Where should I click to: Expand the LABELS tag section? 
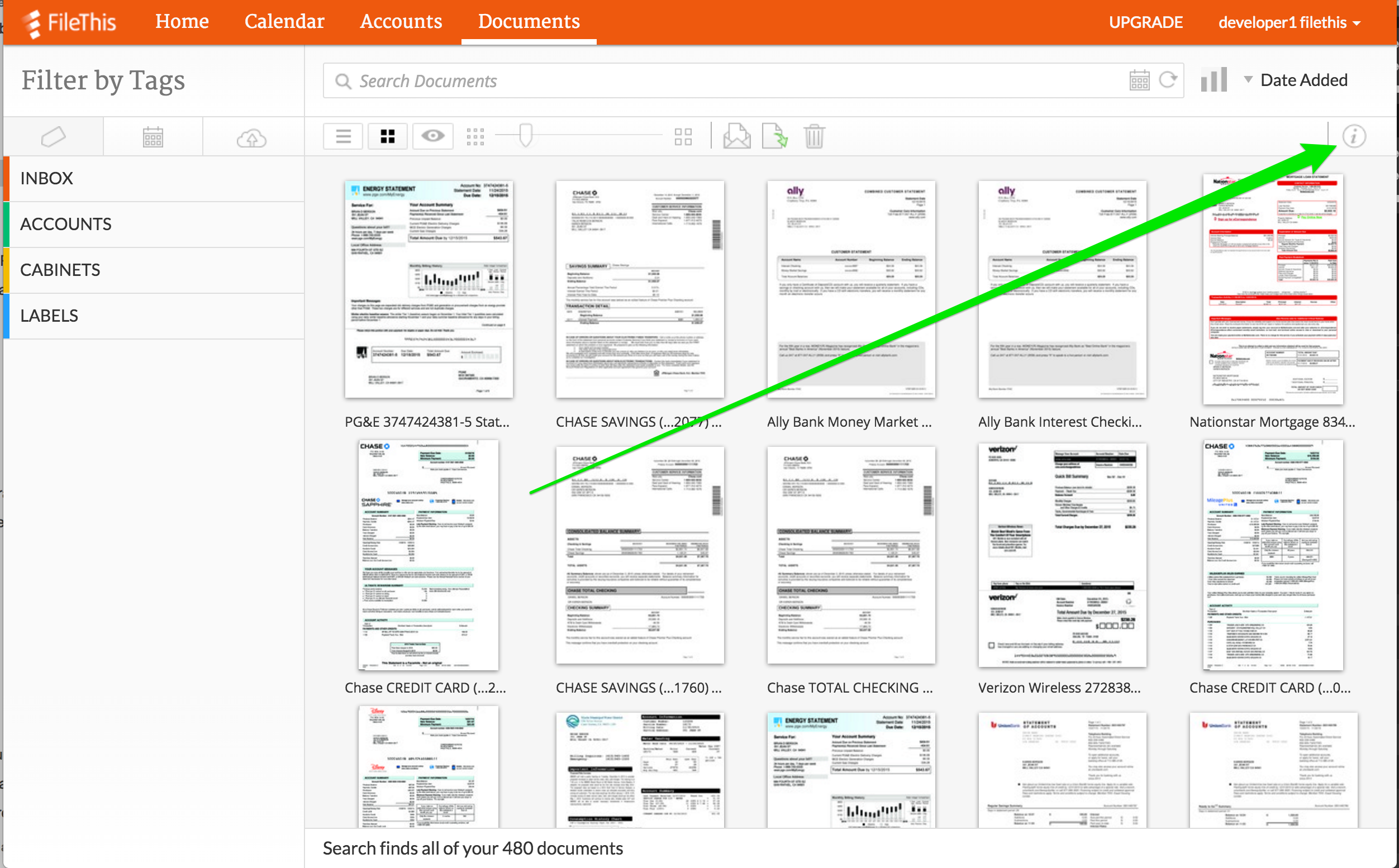pyautogui.click(x=154, y=316)
